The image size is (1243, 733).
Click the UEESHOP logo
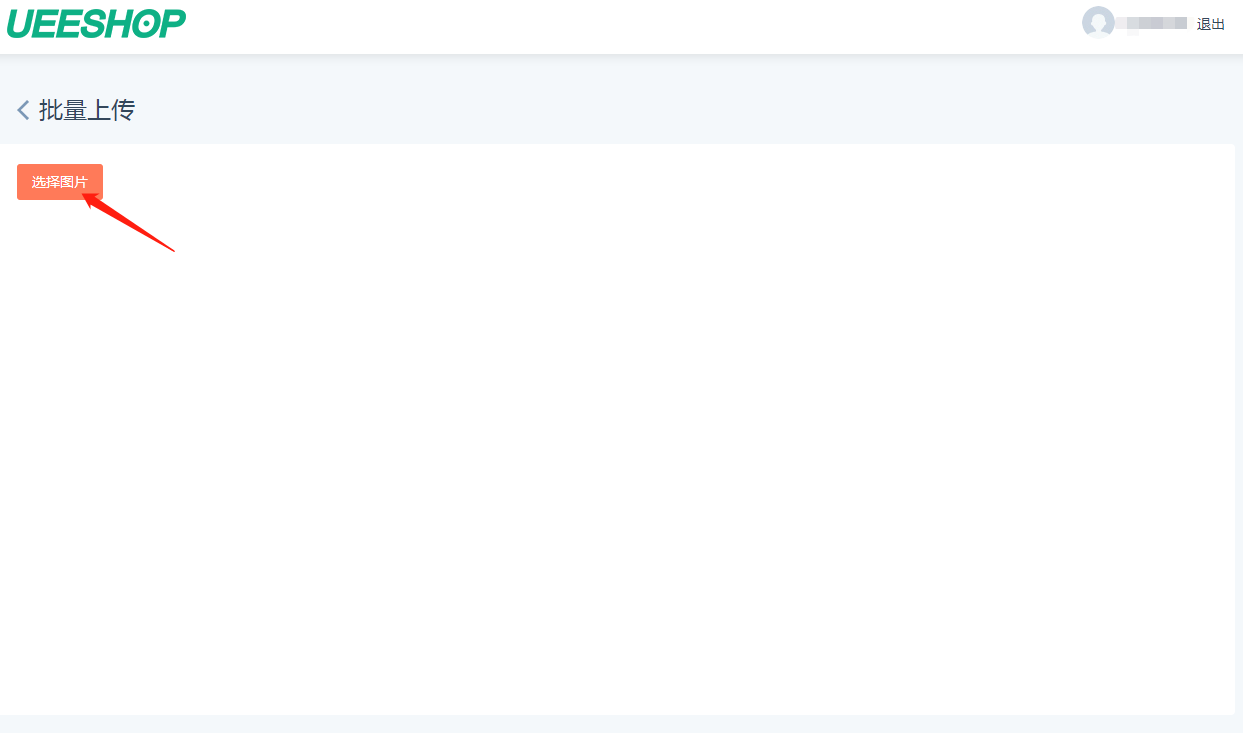96,23
